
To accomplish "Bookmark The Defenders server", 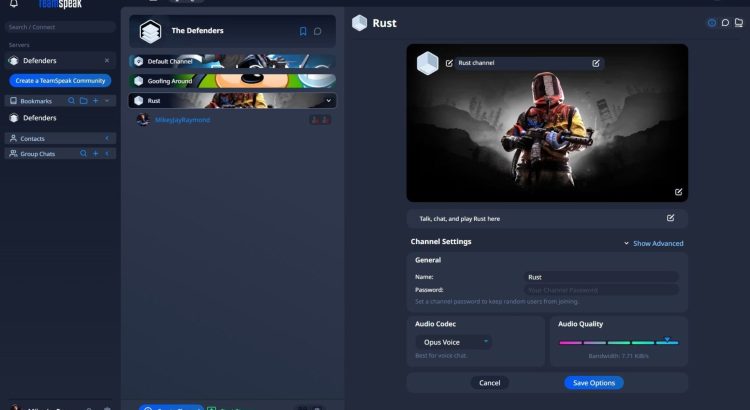I will [x=303, y=31].
